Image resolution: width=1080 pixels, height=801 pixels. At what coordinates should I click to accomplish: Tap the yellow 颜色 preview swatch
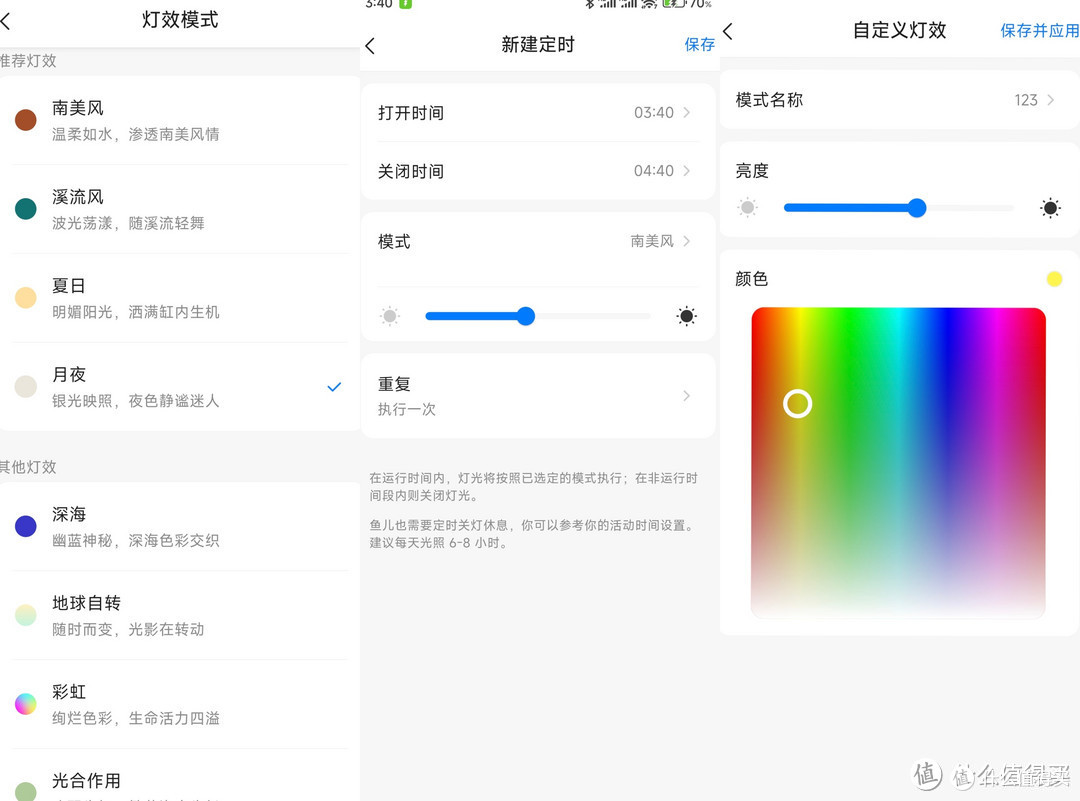[1054, 279]
